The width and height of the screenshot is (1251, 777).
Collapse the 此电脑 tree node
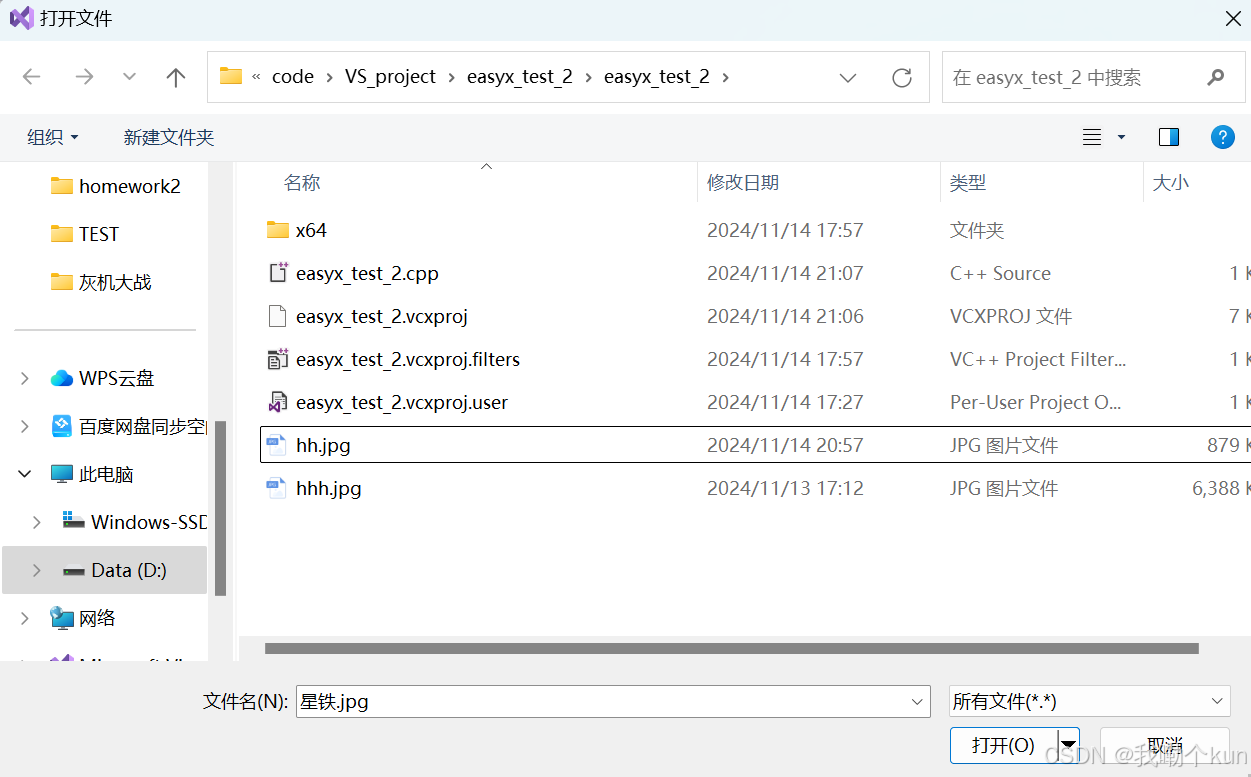[24, 474]
